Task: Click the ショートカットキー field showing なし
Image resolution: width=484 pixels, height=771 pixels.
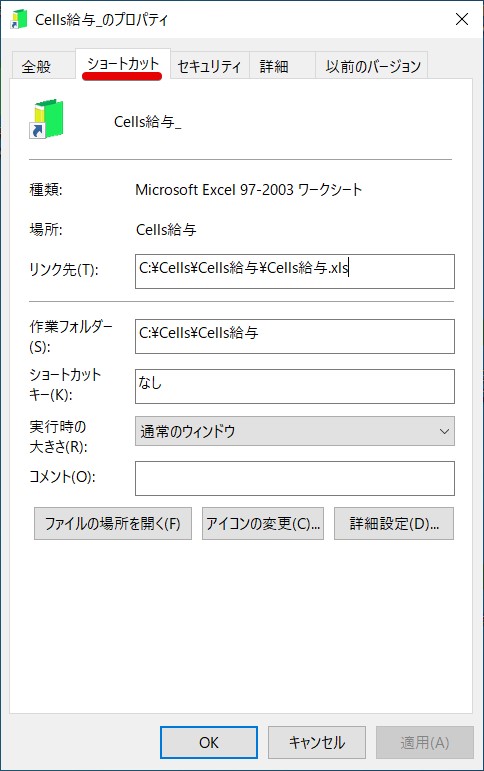Action: click(x=295, y=386)
